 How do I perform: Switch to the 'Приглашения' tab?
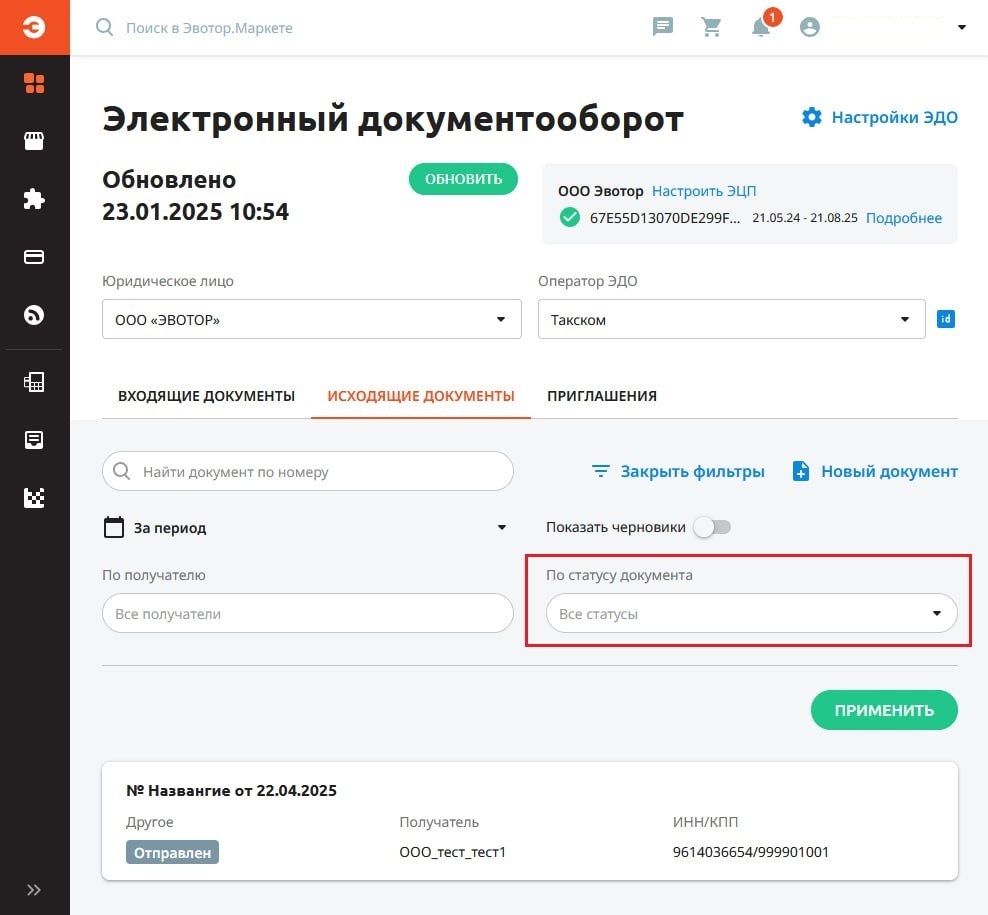pyautogui.click(x=602, y=396)
